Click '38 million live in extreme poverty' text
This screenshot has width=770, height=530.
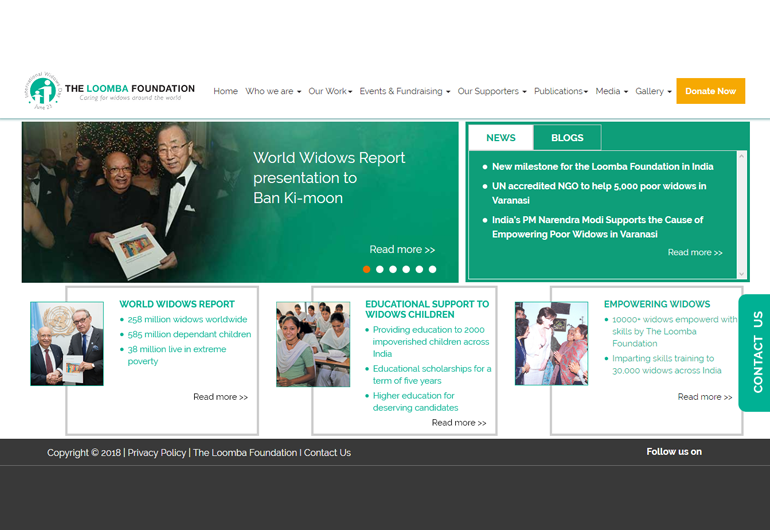[x=177, y=355]
